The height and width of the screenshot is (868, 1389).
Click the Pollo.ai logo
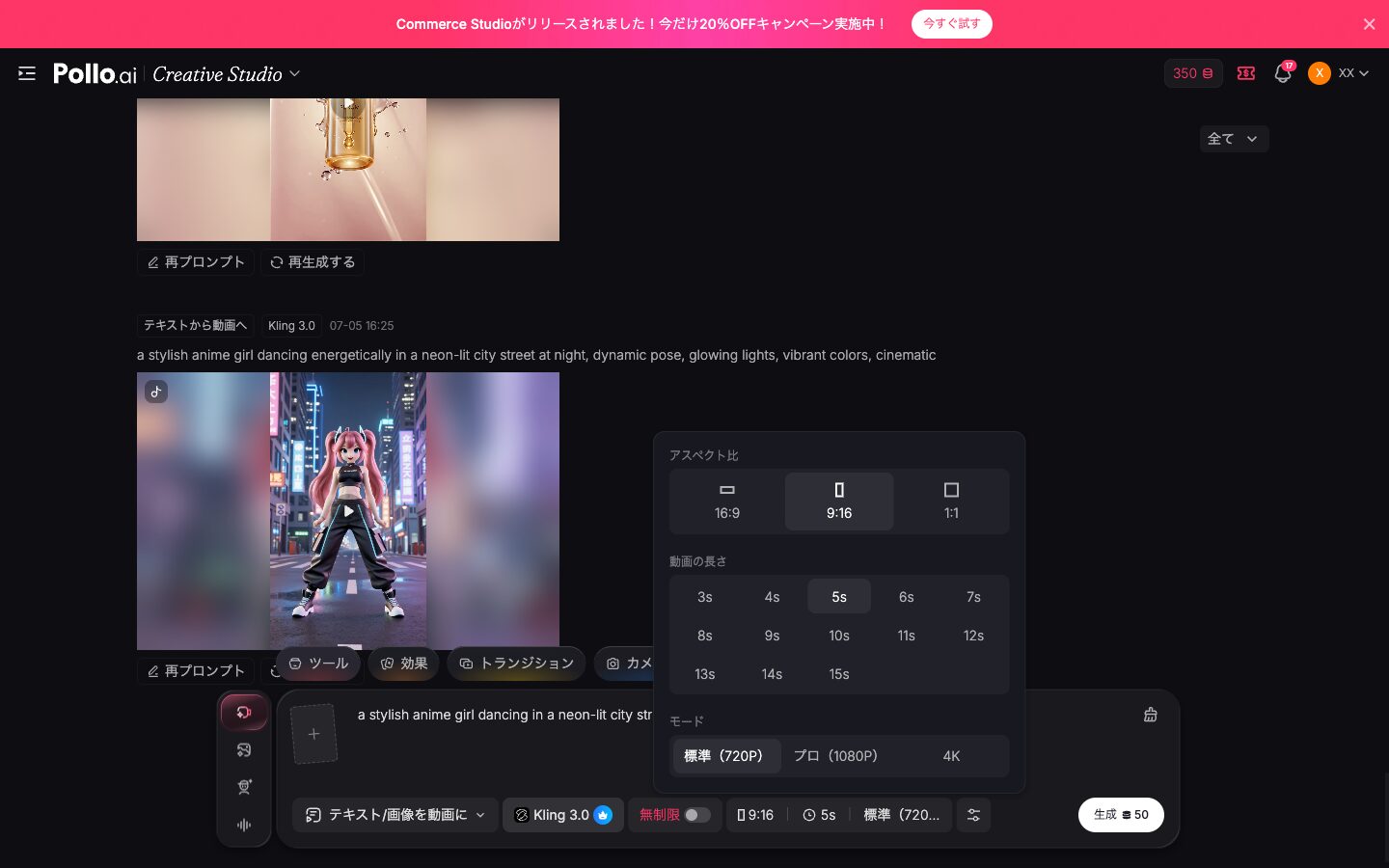pos(95,73)
